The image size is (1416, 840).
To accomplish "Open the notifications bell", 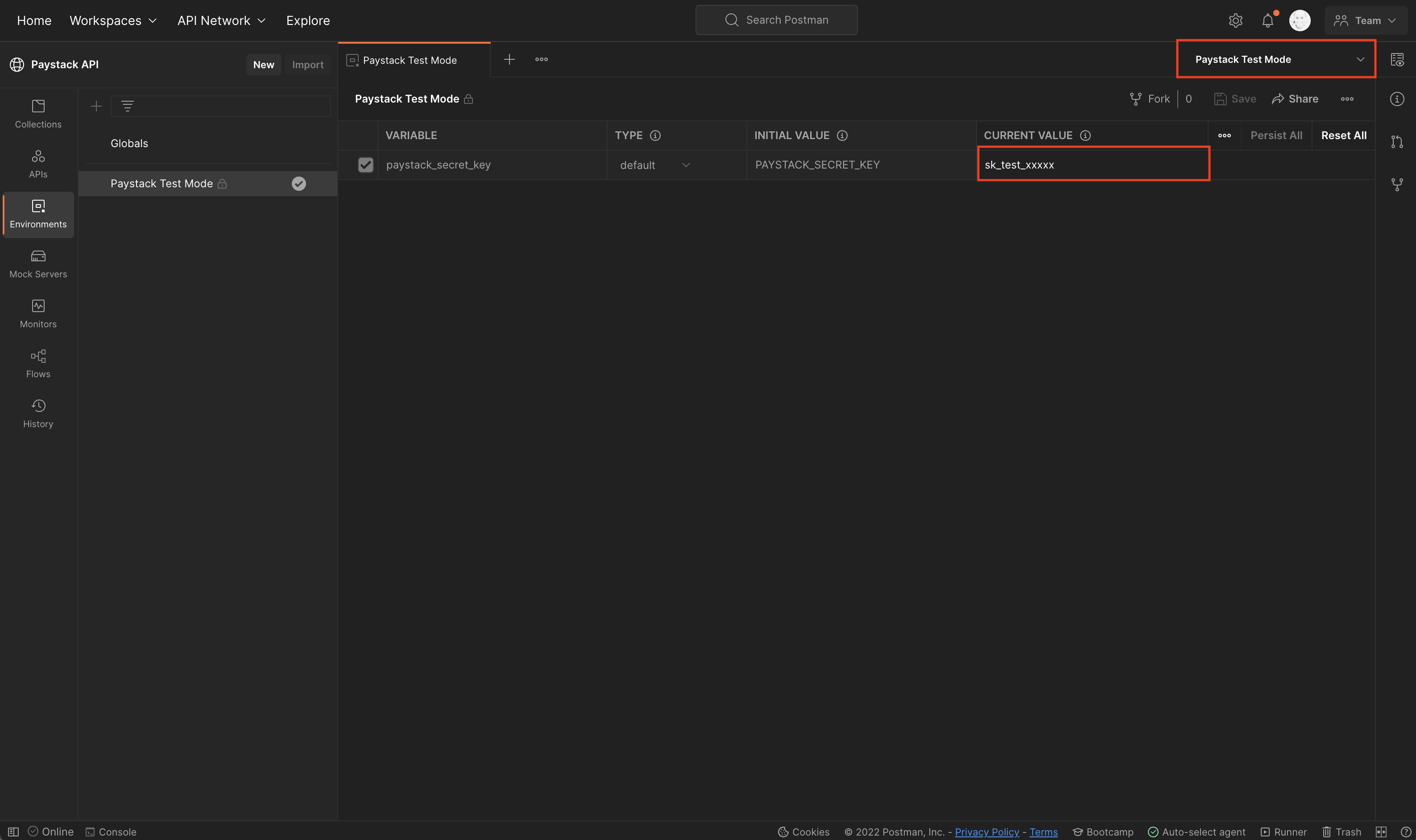I will point(1267,21).
